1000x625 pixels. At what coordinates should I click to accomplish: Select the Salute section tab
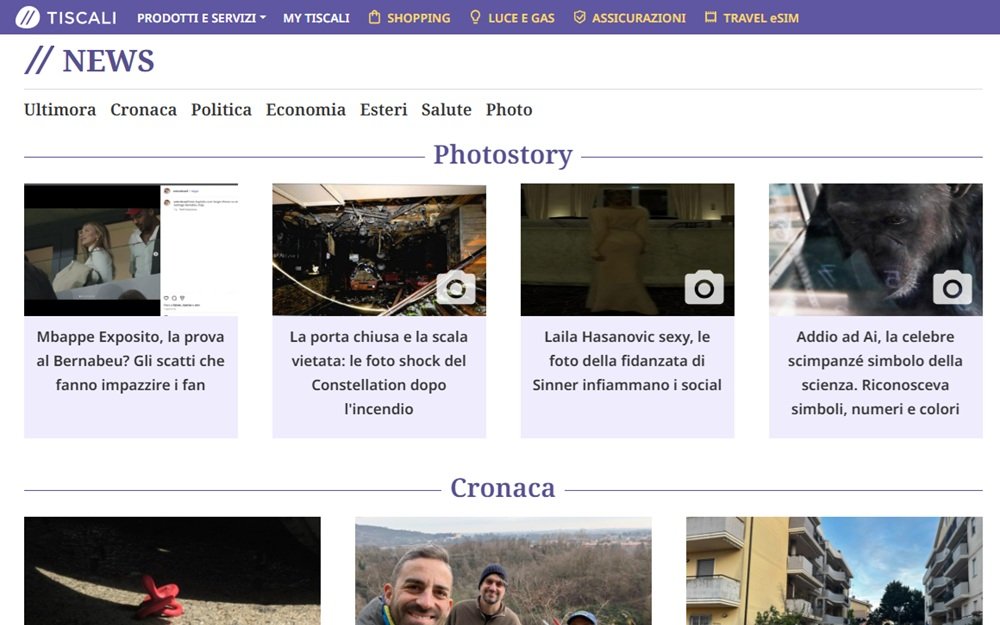(x=446, y=110)
